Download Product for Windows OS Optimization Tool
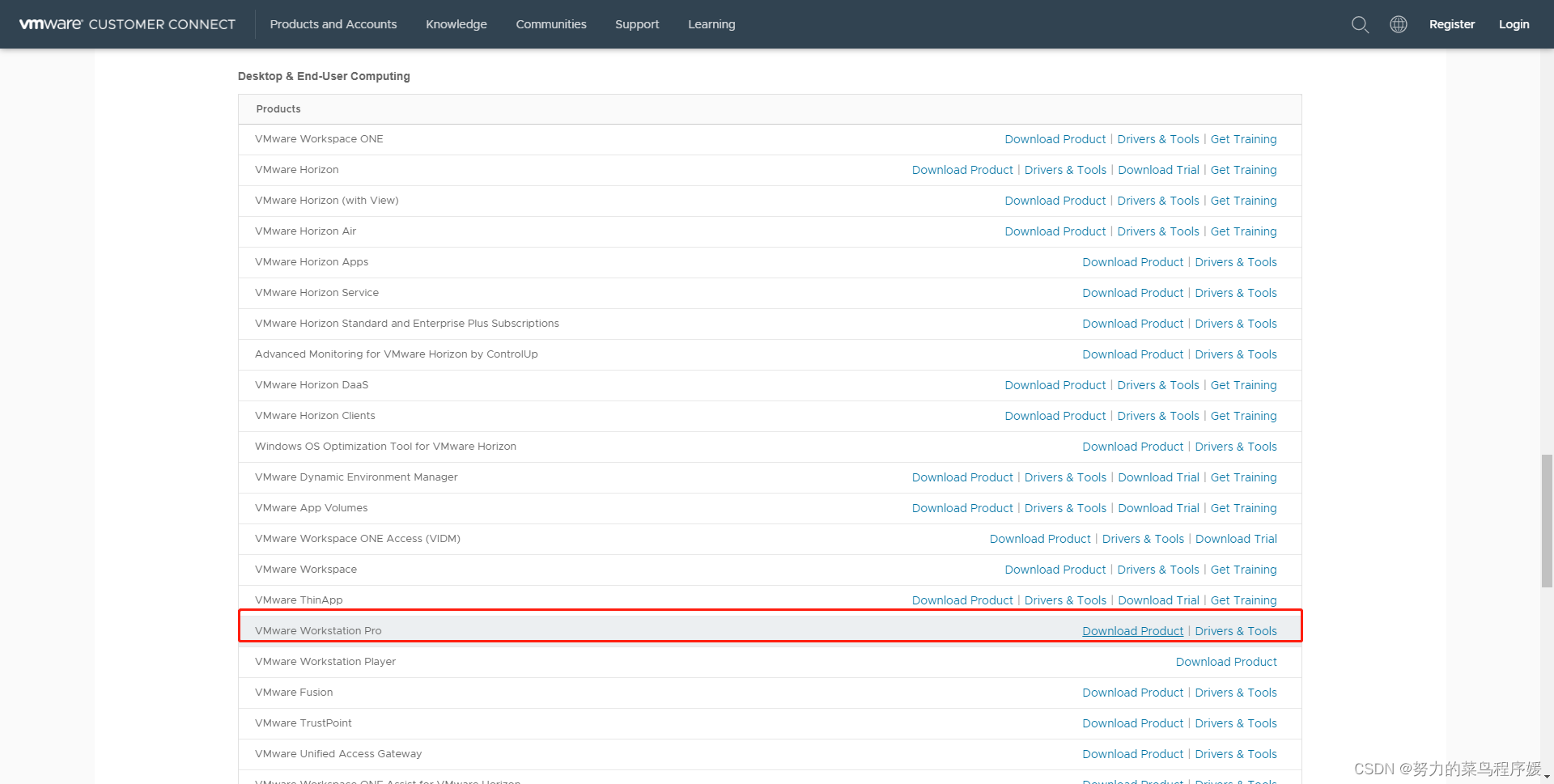 pyautogui.click(x=1132, y=447)
